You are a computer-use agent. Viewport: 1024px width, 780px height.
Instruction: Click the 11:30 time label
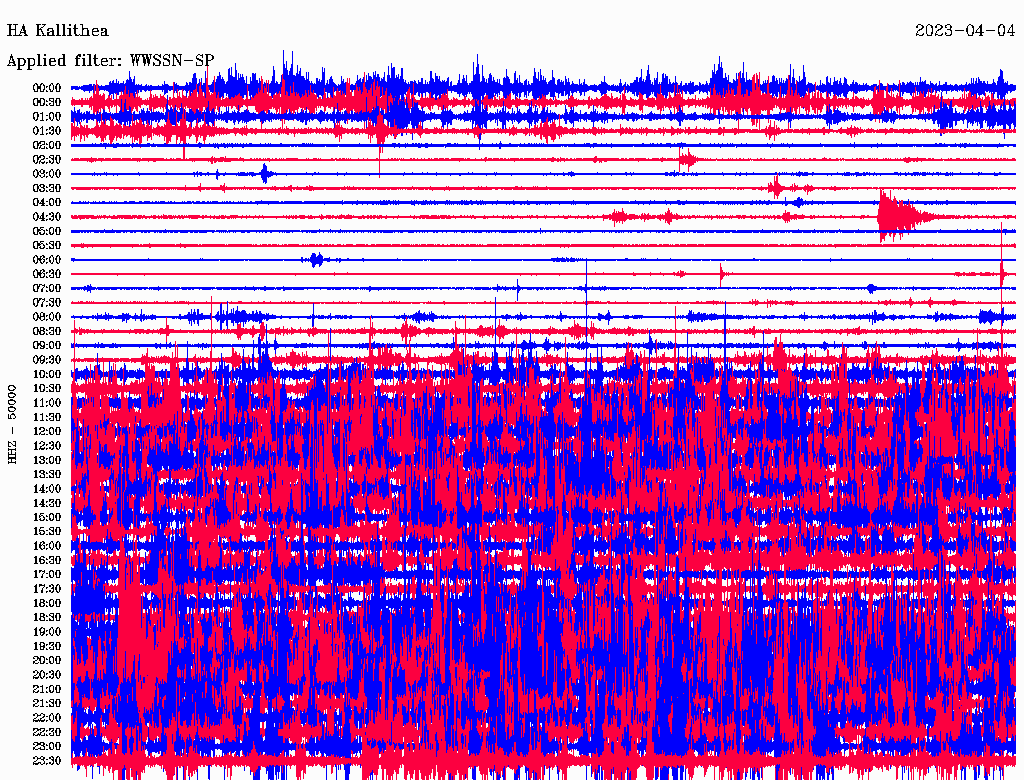(47, 417)
